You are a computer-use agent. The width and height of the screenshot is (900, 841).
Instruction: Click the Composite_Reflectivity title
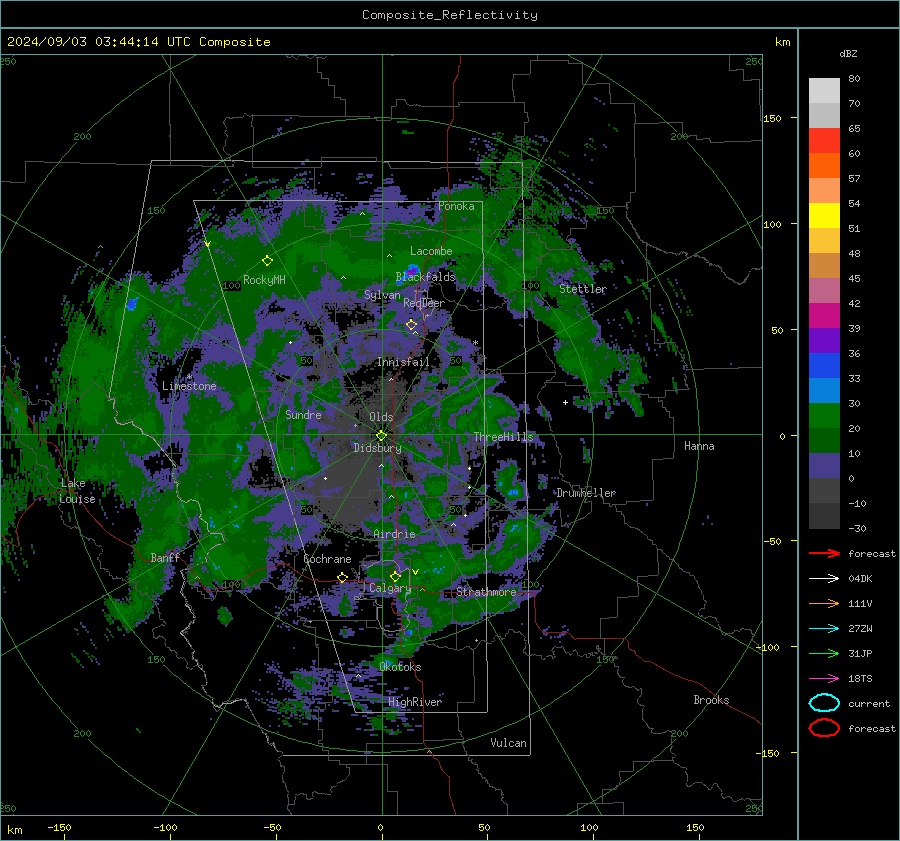click(450, 15)
